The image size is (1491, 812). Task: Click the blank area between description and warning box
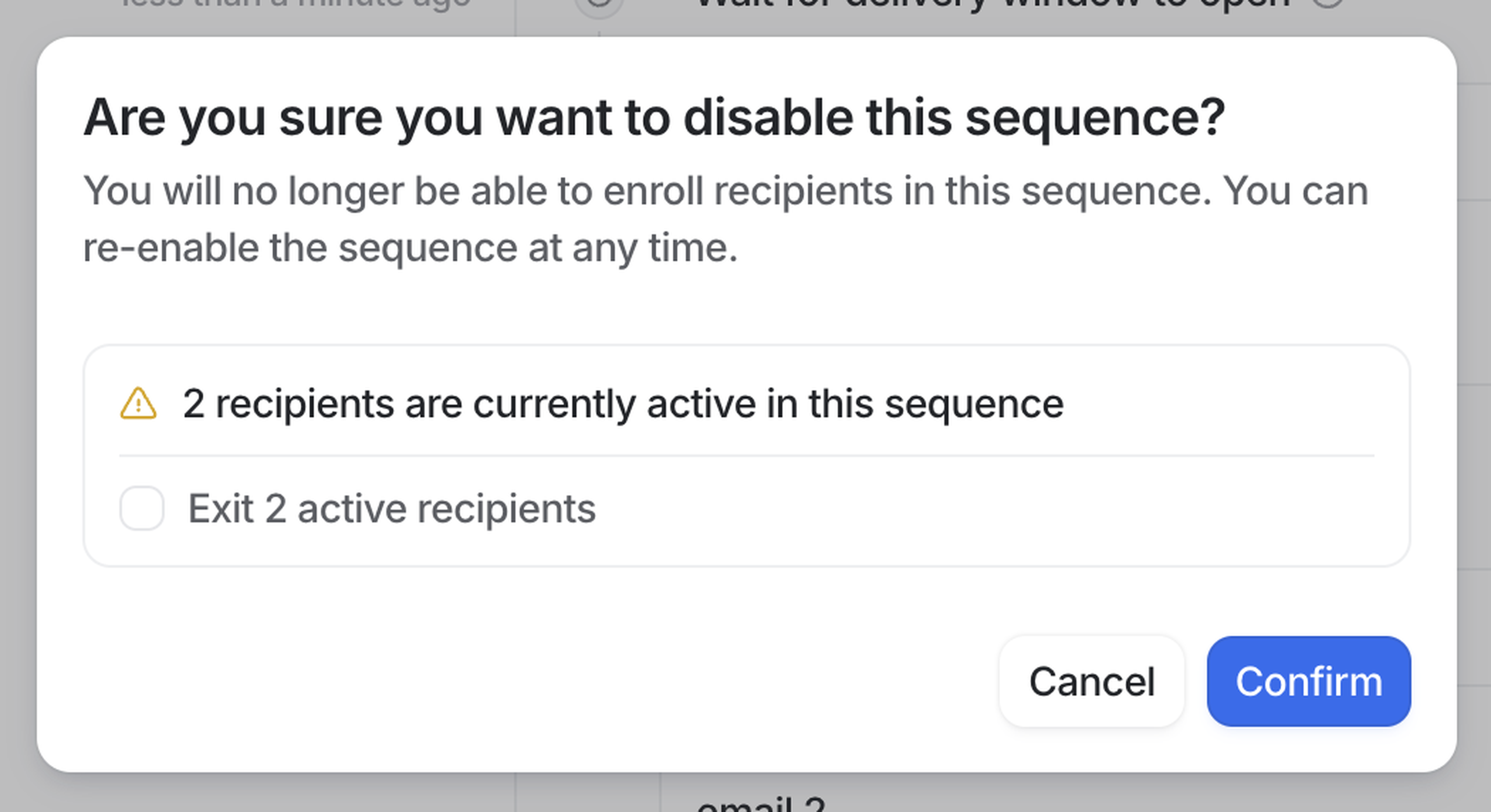point(747,307)
